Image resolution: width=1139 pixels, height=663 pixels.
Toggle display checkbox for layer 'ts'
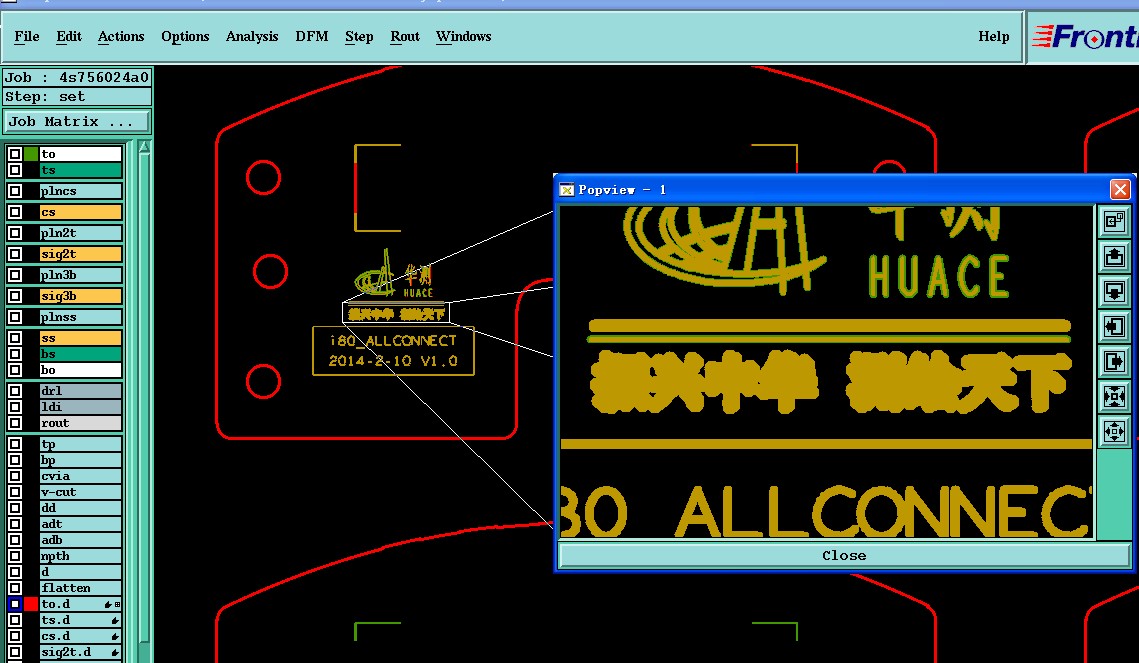15,170
